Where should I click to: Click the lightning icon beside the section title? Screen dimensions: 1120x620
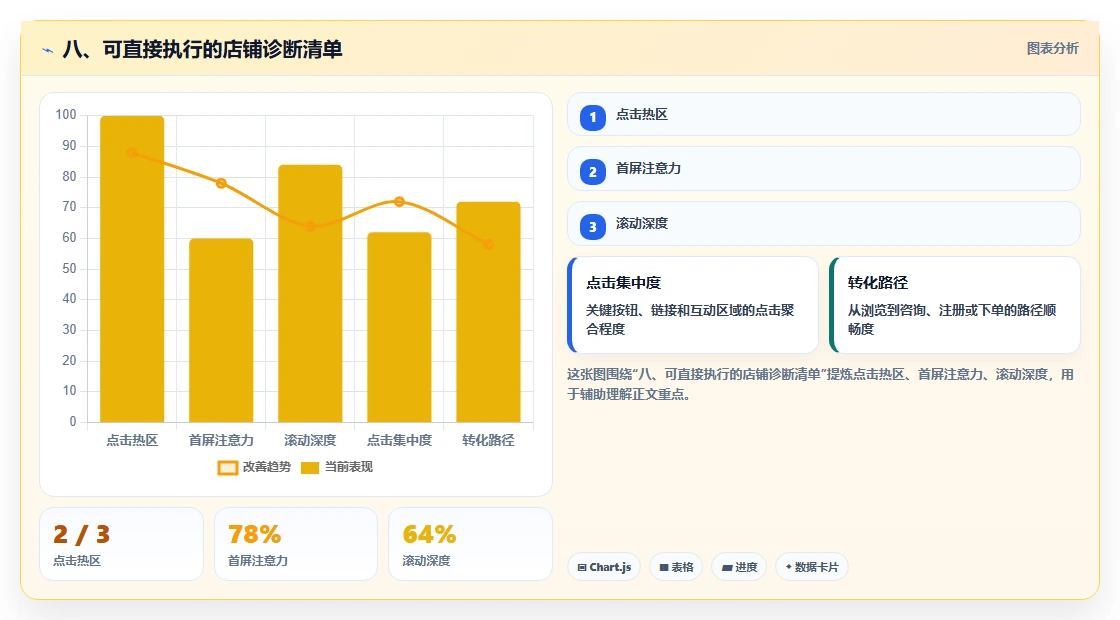pos(47,50)
